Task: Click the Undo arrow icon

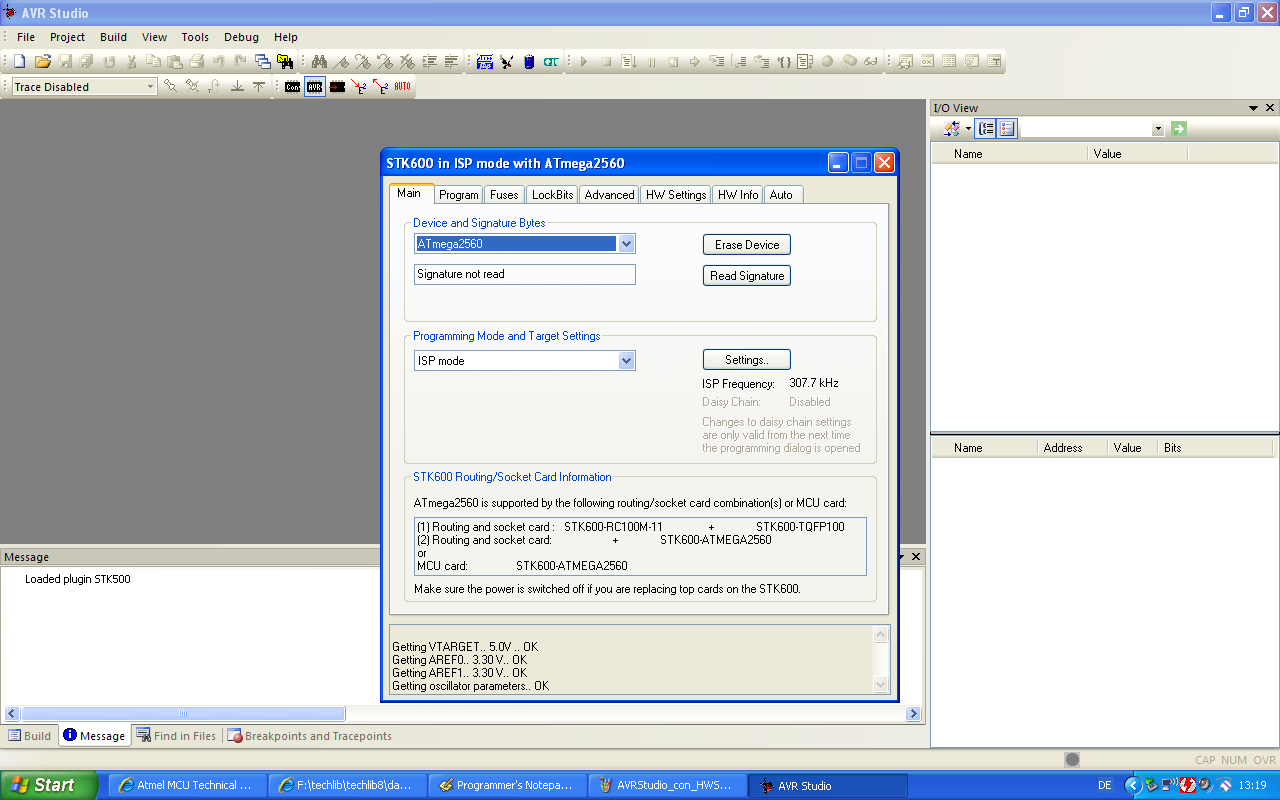Action: click(219, 62)
